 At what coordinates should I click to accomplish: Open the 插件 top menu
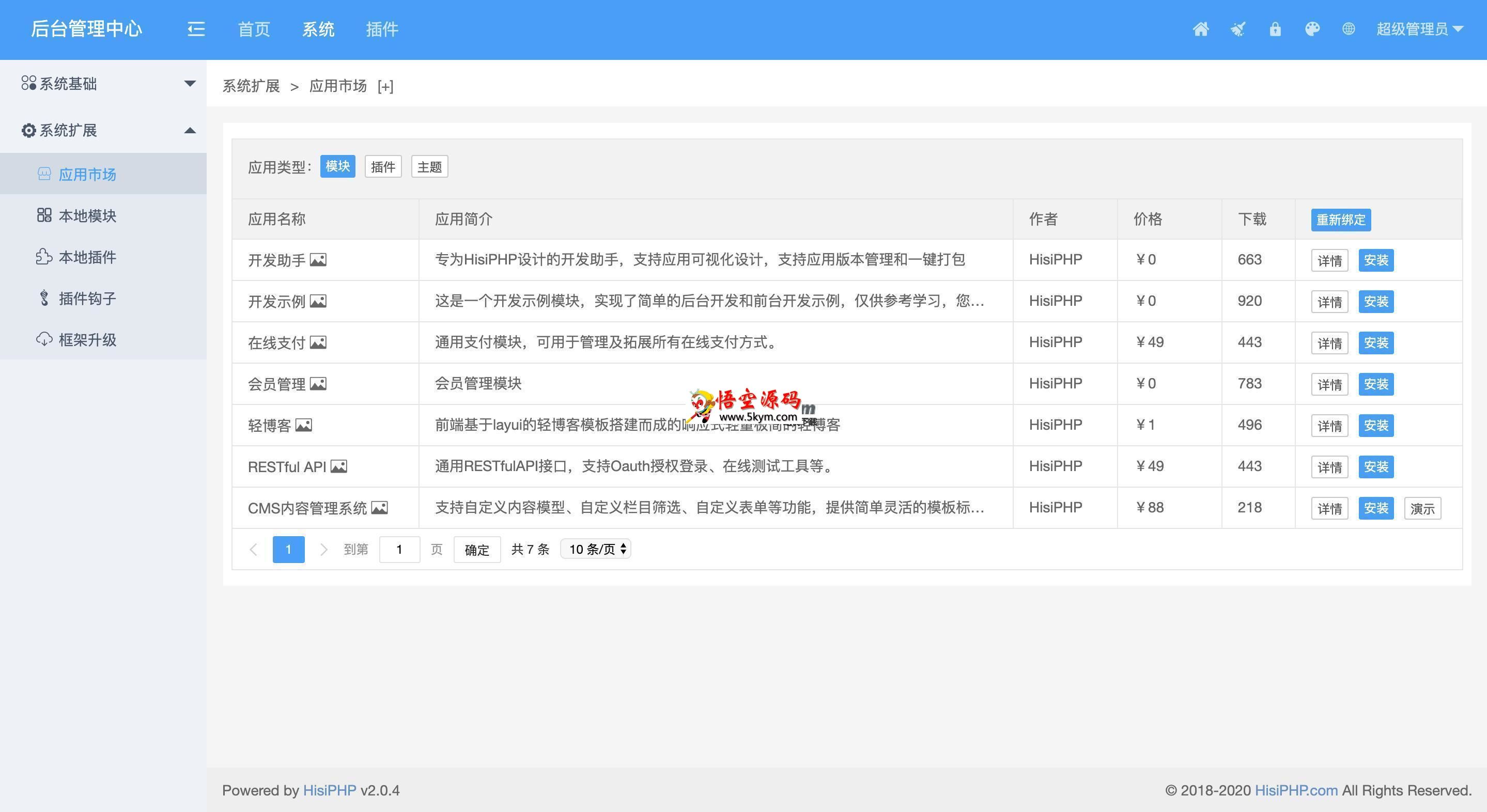[x=382, y=29]
